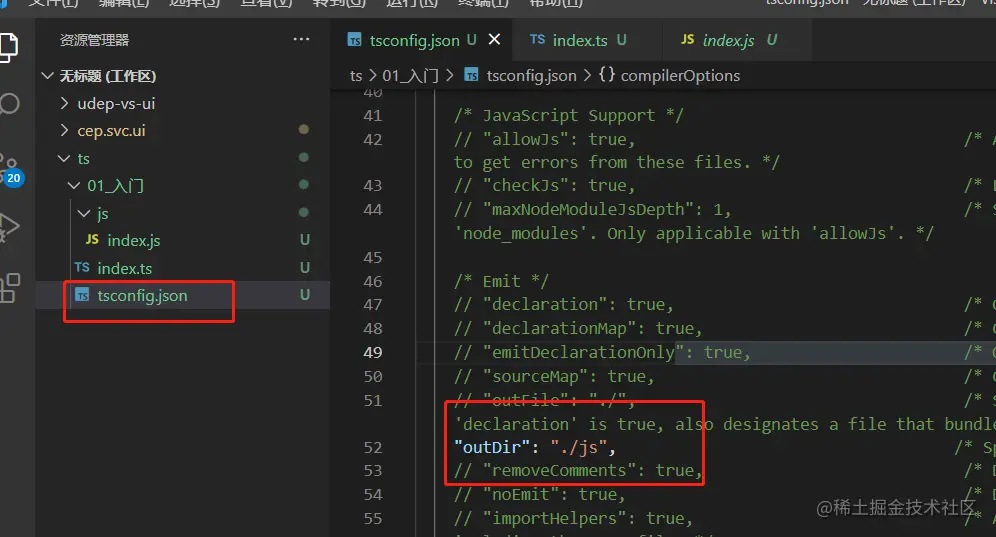Switch to the index.ts tab
The image size is (996, 537).
[586, 40]
